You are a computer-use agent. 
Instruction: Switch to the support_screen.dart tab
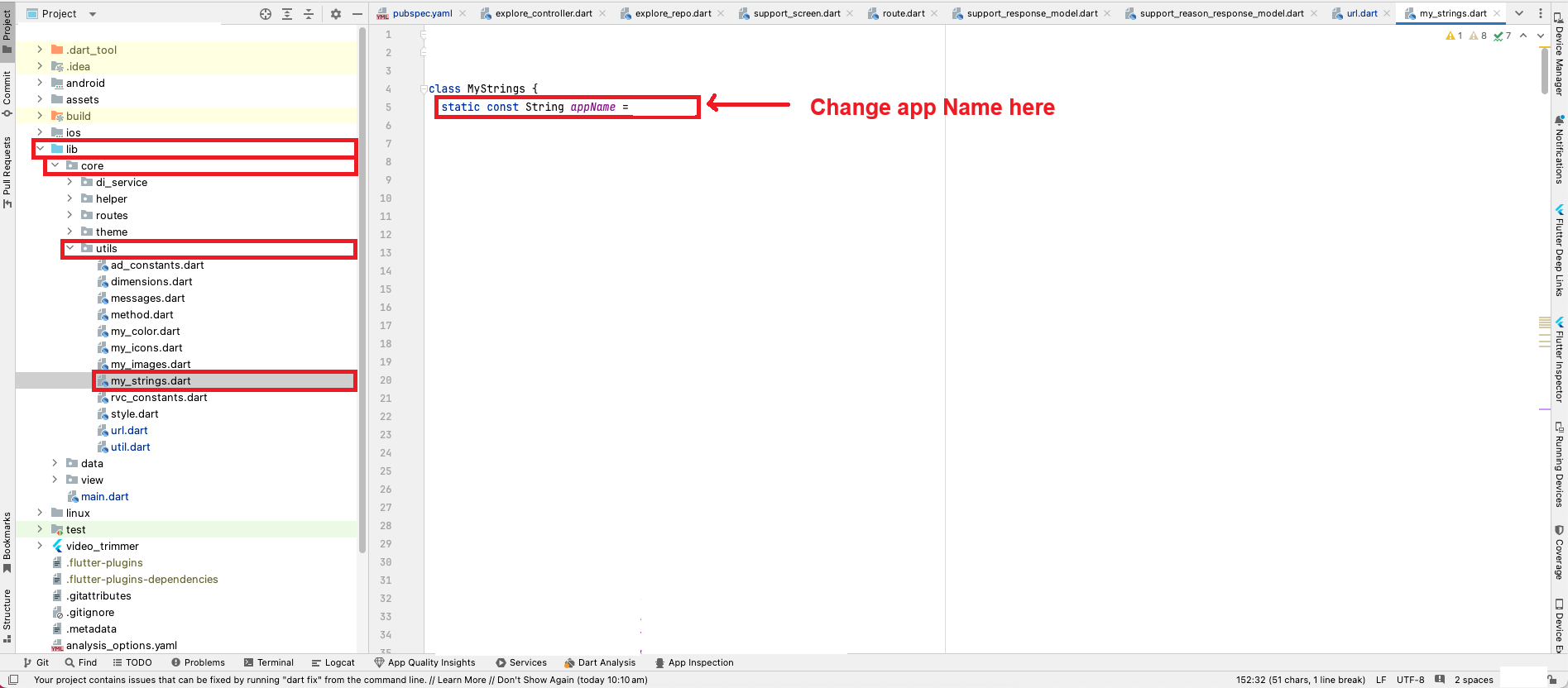[796, 13]
